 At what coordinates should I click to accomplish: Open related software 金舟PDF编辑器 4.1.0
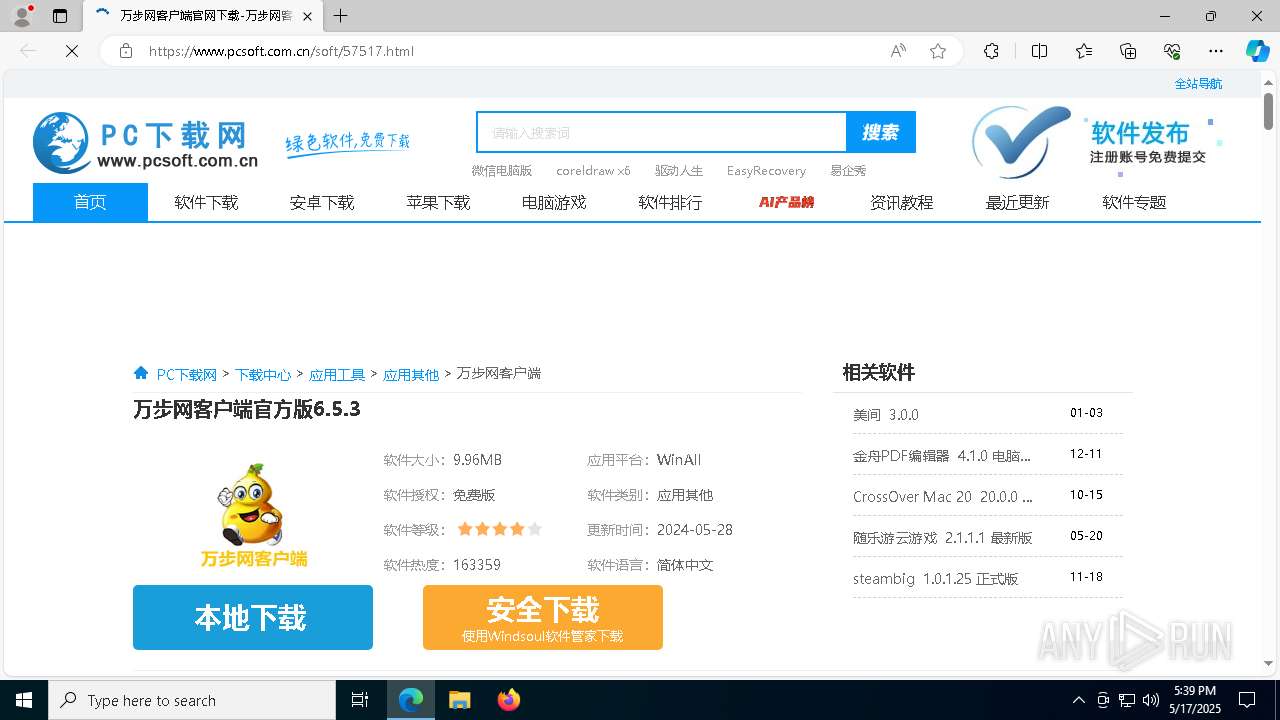(x=942, y=455)
